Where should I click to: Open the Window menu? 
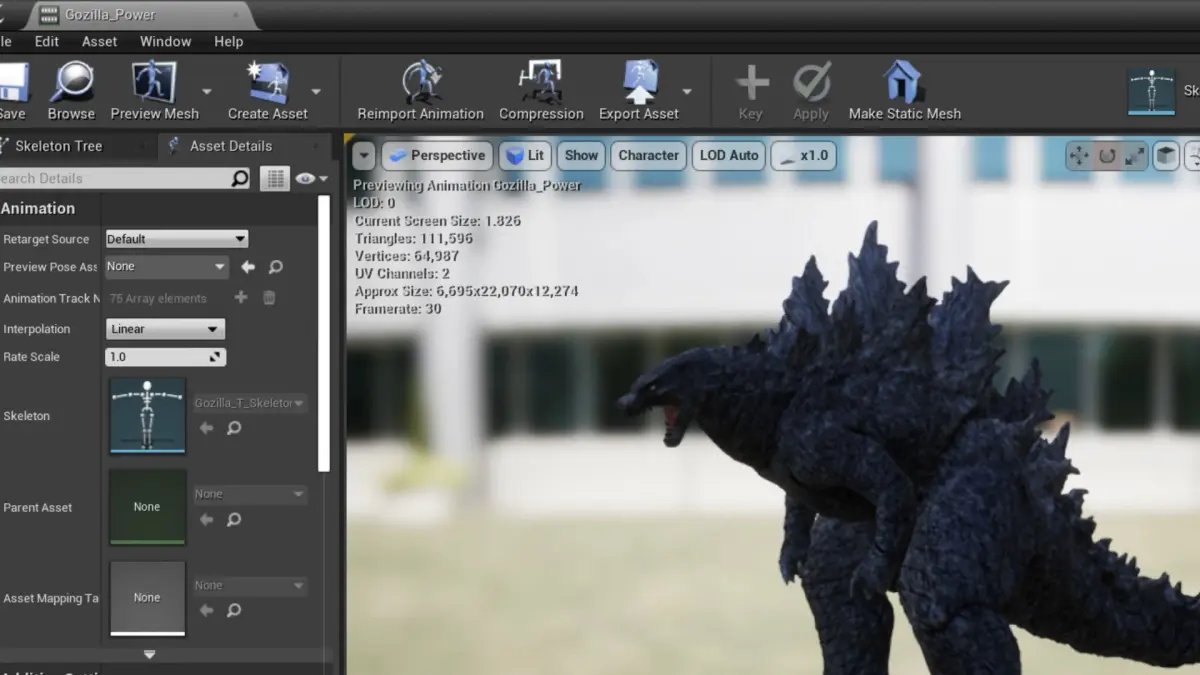165,41
